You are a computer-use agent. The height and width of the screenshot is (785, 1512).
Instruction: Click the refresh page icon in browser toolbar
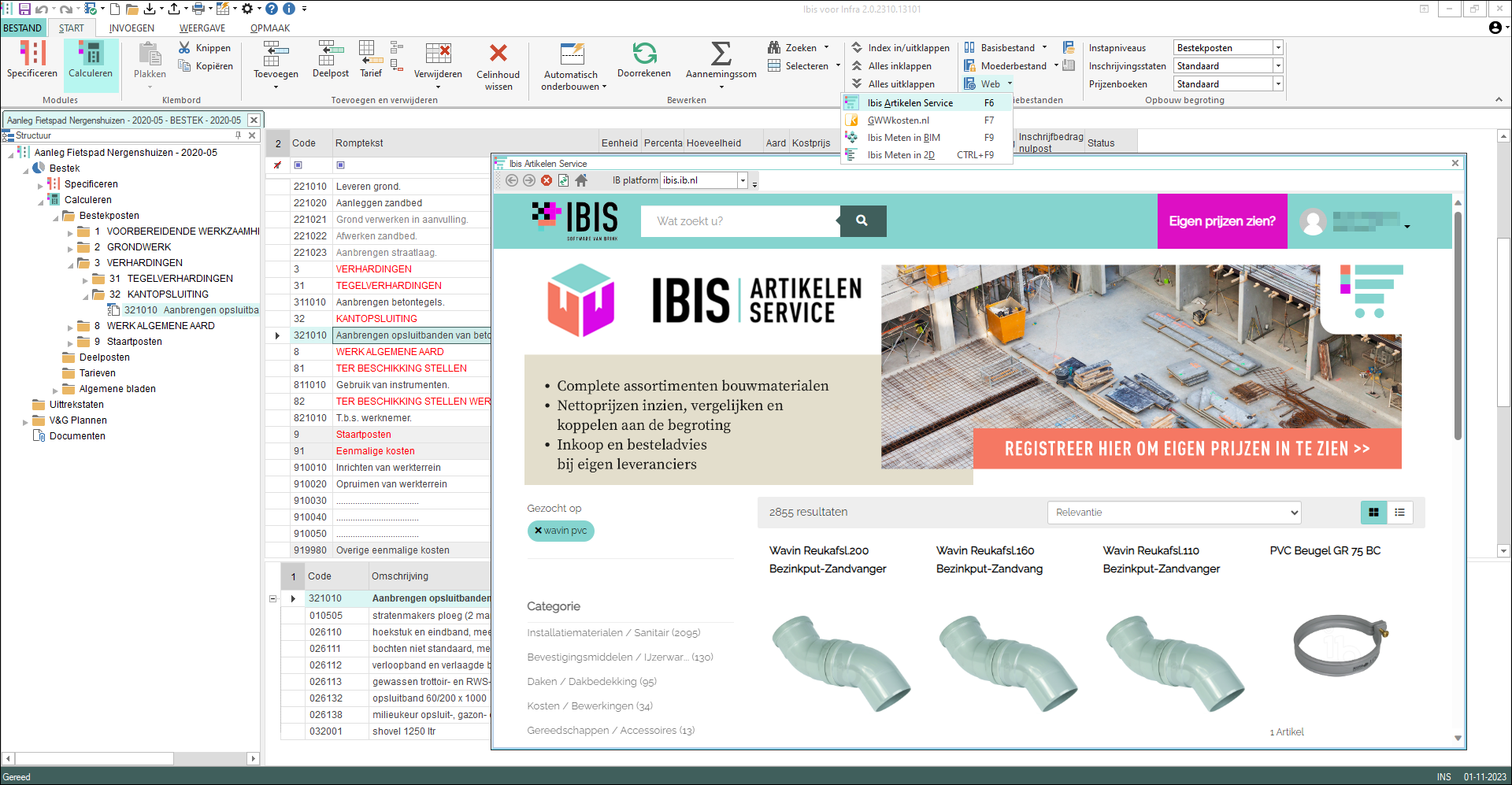coord(564,180)
